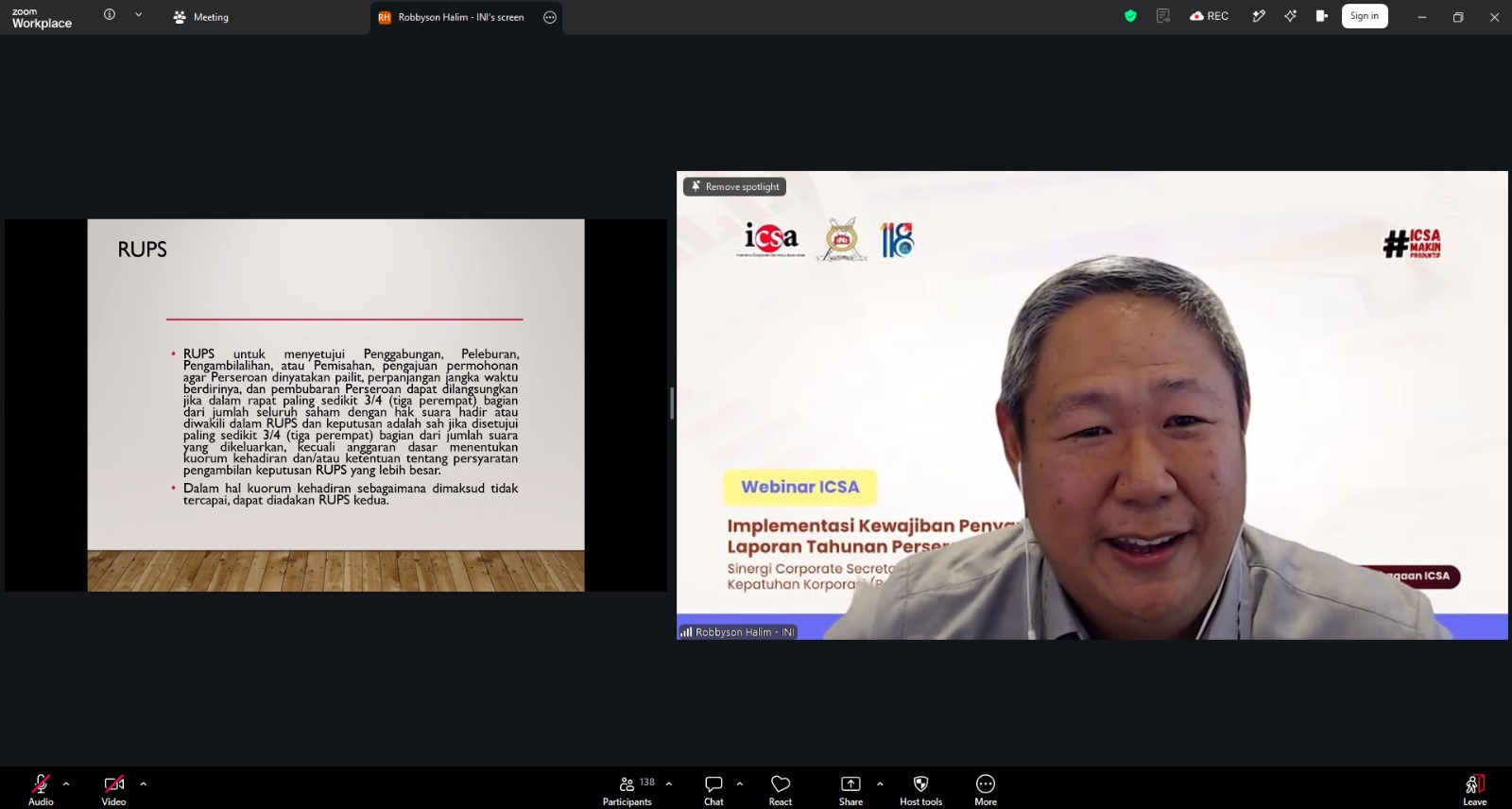
Task: Open more options on the shared screen tab
Action: pos(550,17)
